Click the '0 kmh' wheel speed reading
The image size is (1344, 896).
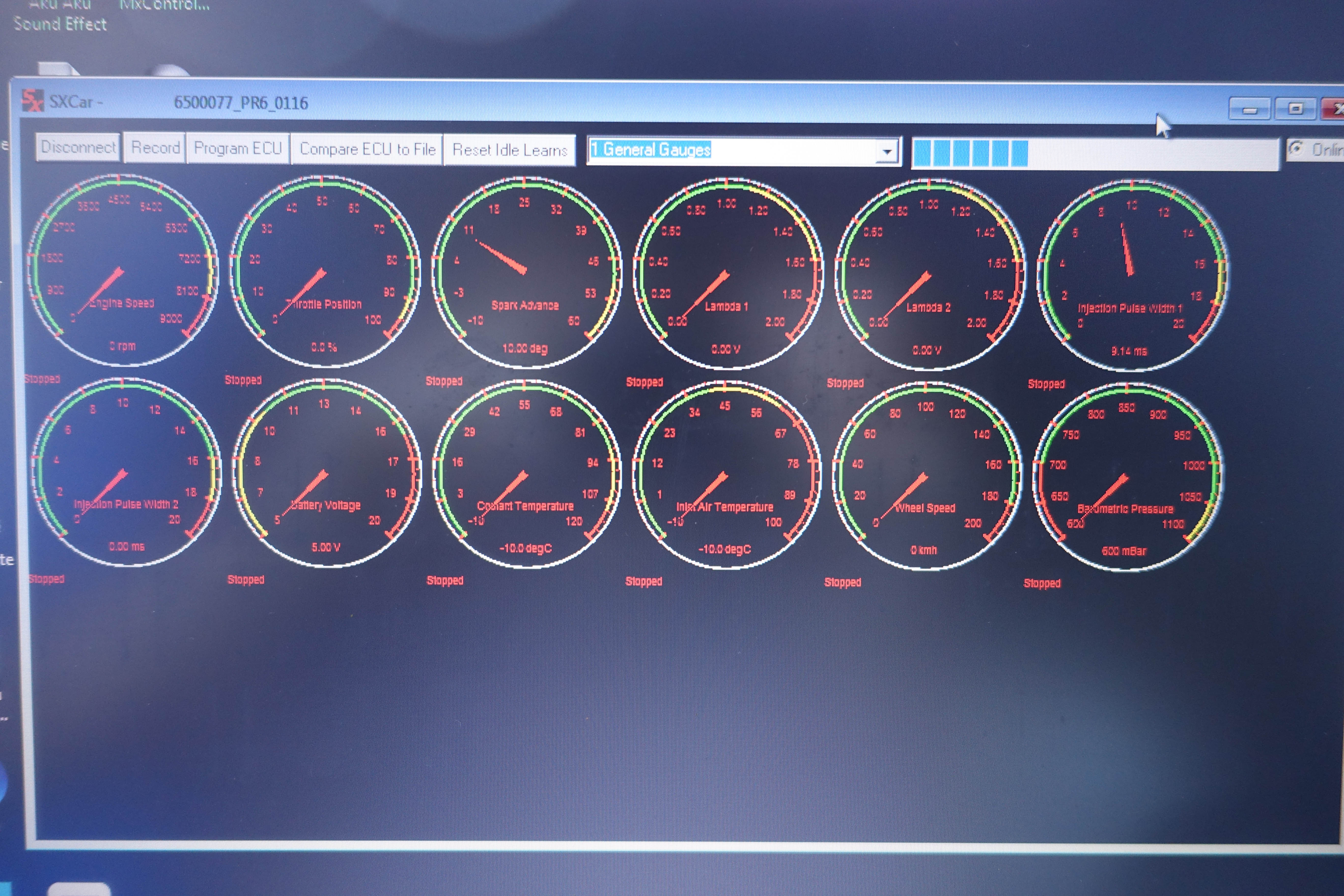click(924, 550)
